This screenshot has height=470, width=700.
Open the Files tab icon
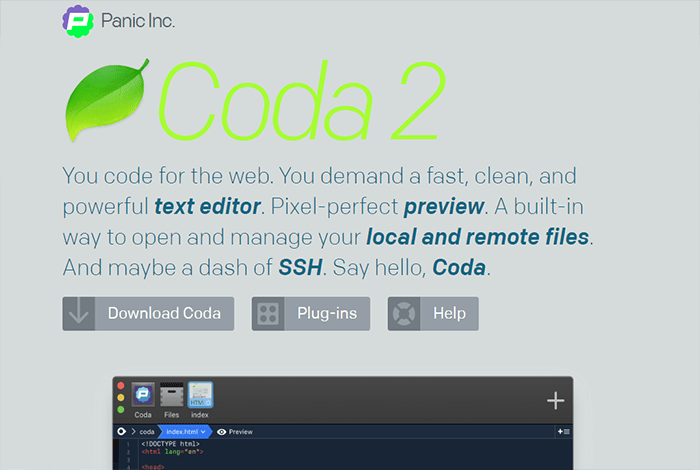coord(171,395)
